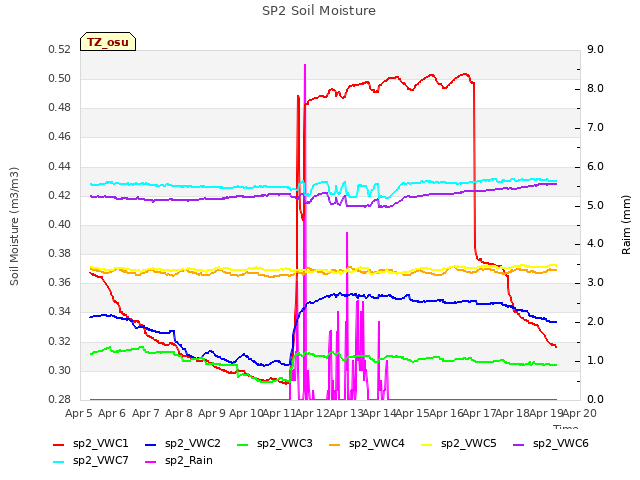The height and width of the screenshot is (480, 640).
Task: Click the yellow sp2_VWC5 legend swatch
Action: click(427, 445)
